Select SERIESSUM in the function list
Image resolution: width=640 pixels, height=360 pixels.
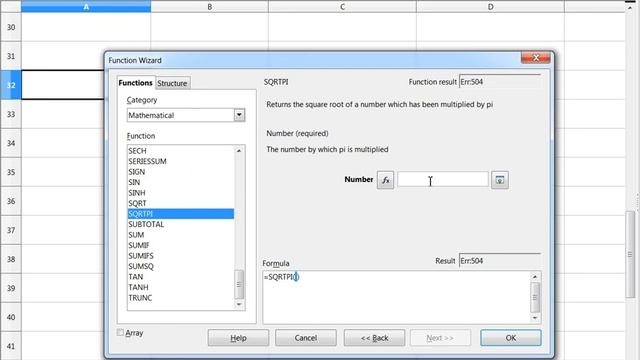[x=181, y=161]
